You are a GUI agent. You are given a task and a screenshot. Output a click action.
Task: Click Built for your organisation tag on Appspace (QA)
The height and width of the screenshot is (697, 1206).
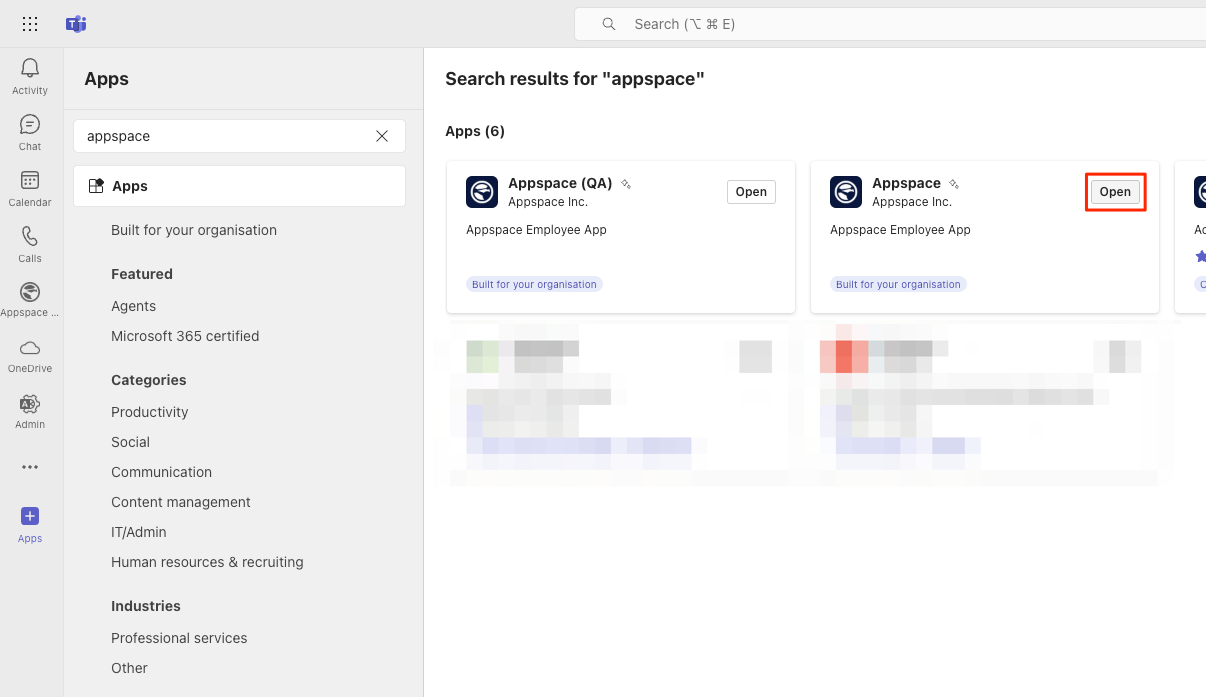click(x=534, y=284)
